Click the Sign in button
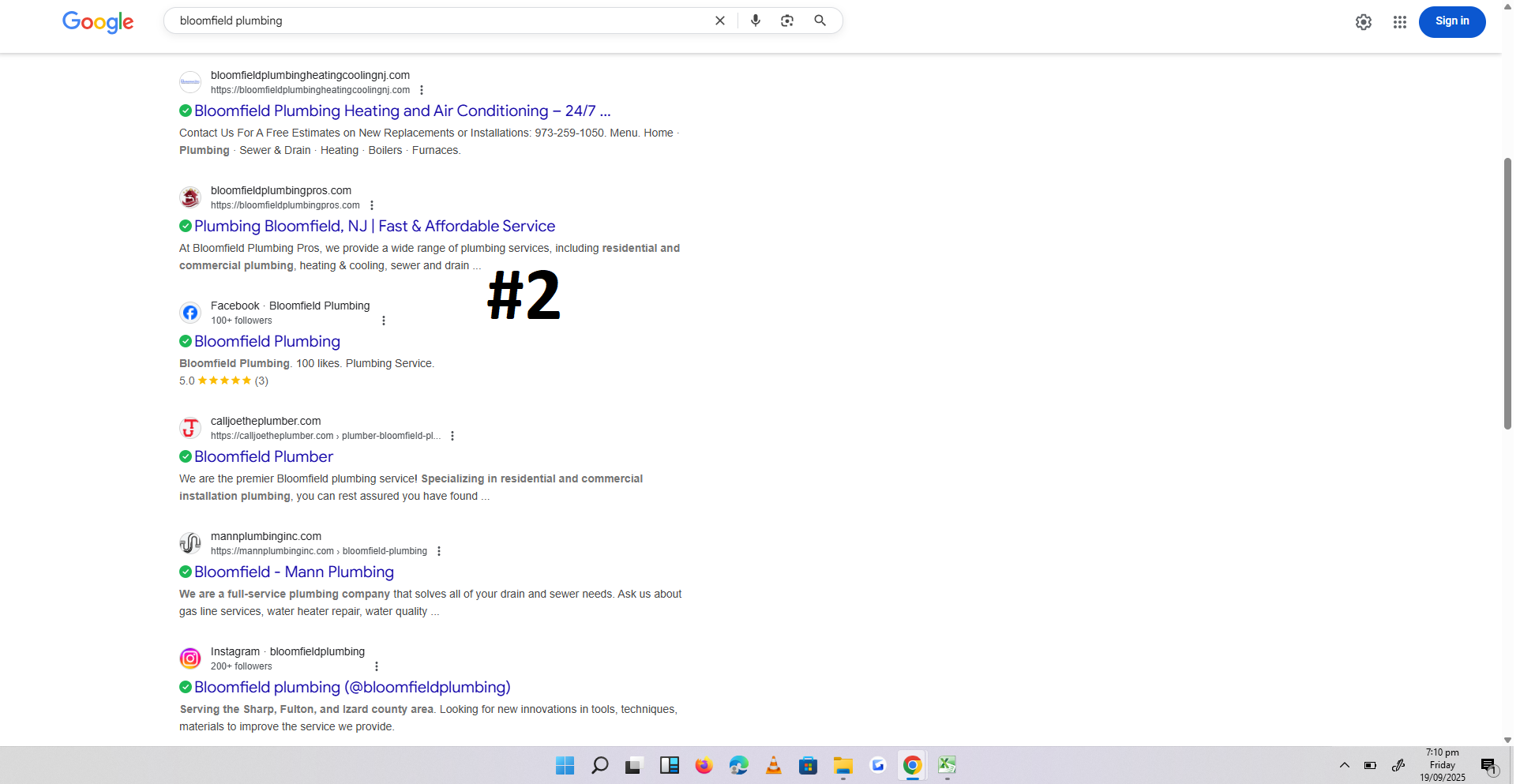 click(1452, 21)
